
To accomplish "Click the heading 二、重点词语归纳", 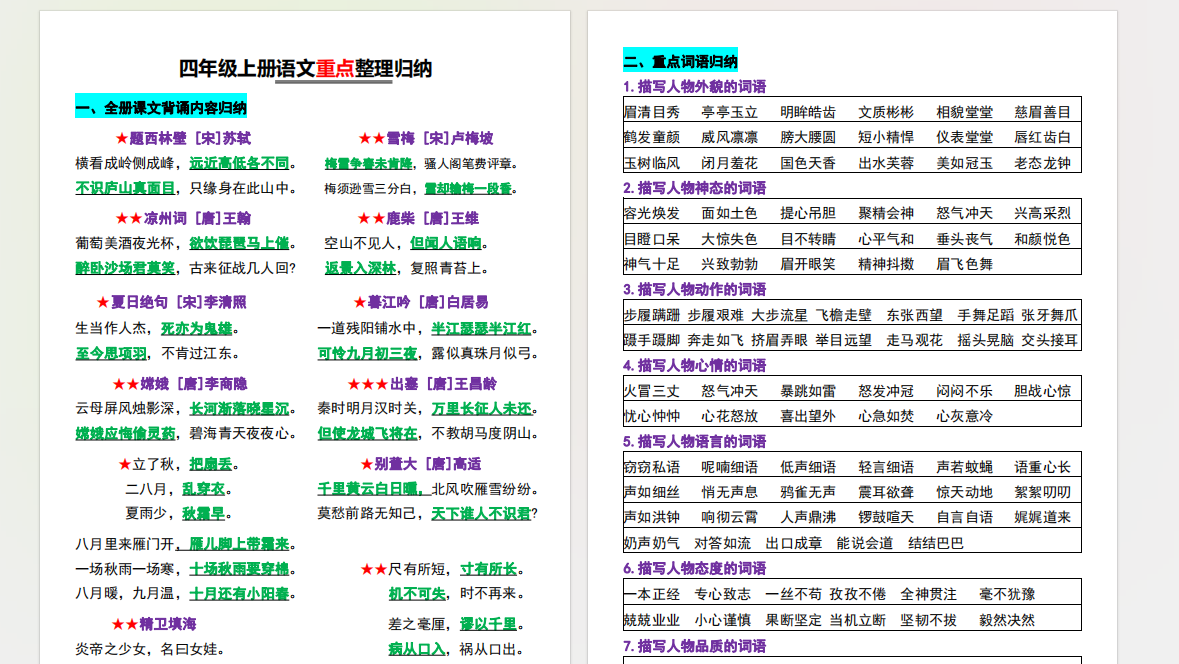I will [x=680, y=61].
